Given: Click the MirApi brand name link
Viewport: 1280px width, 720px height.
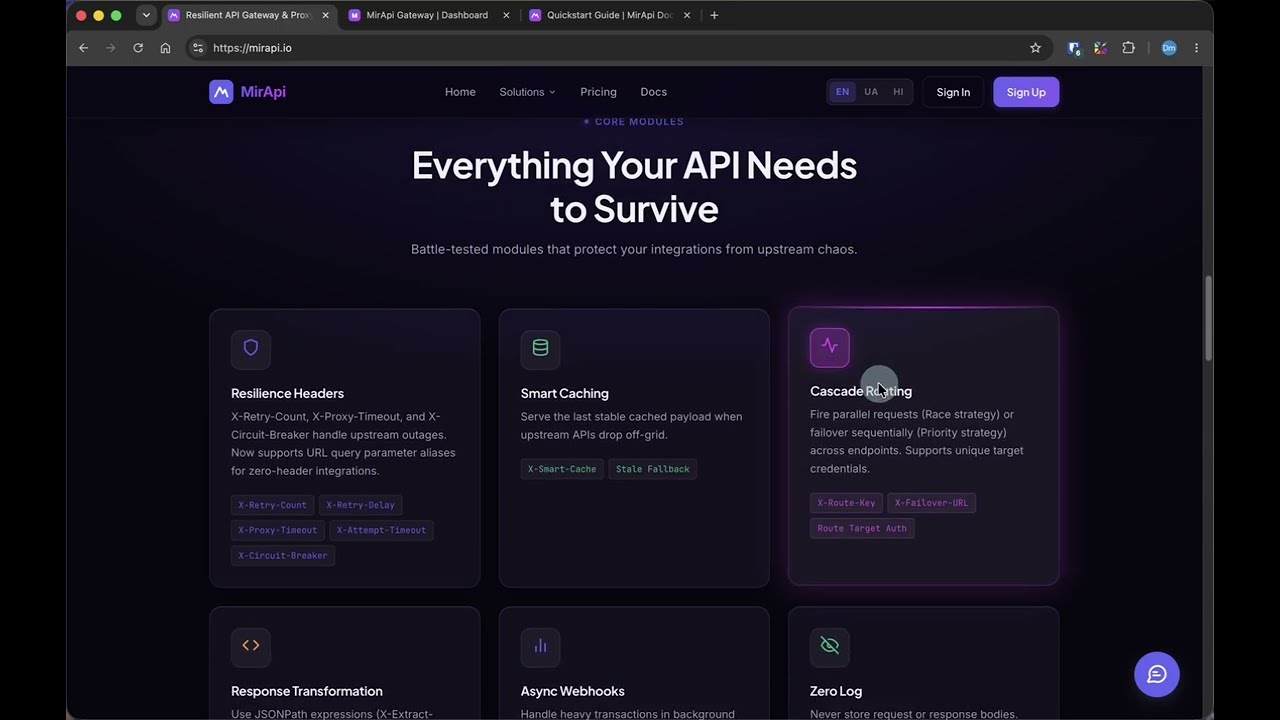Looking at the screenshot, I should coord(263,92).
